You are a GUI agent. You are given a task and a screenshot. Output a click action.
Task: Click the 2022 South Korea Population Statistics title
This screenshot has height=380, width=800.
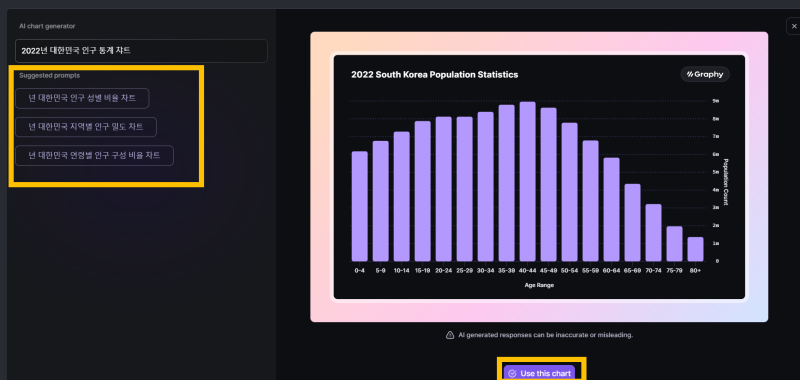435,74
